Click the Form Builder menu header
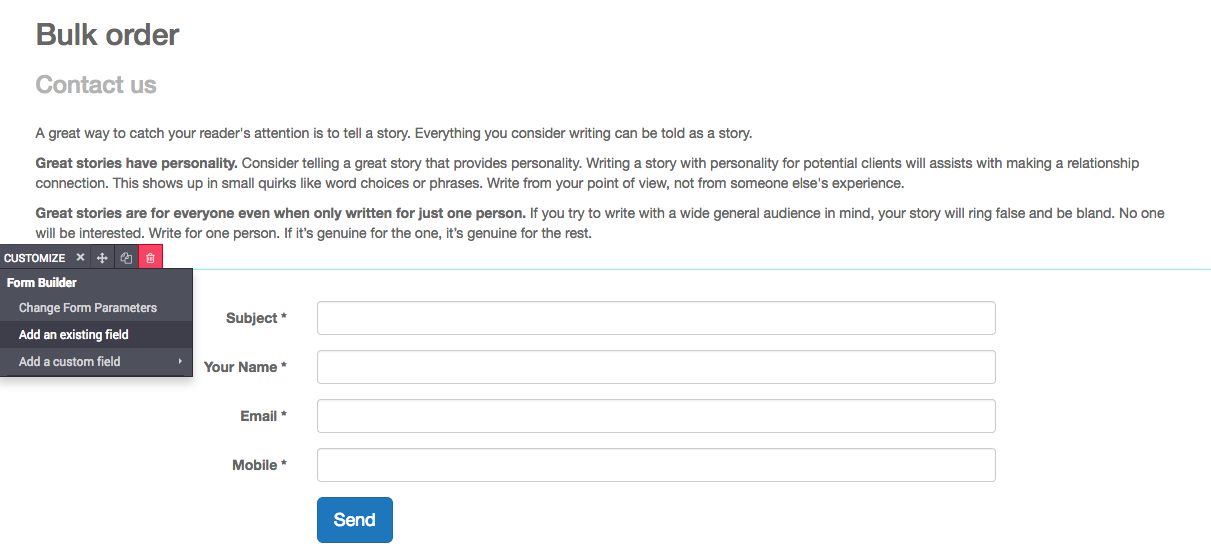 pyautogui.click(x=42, y=283)
